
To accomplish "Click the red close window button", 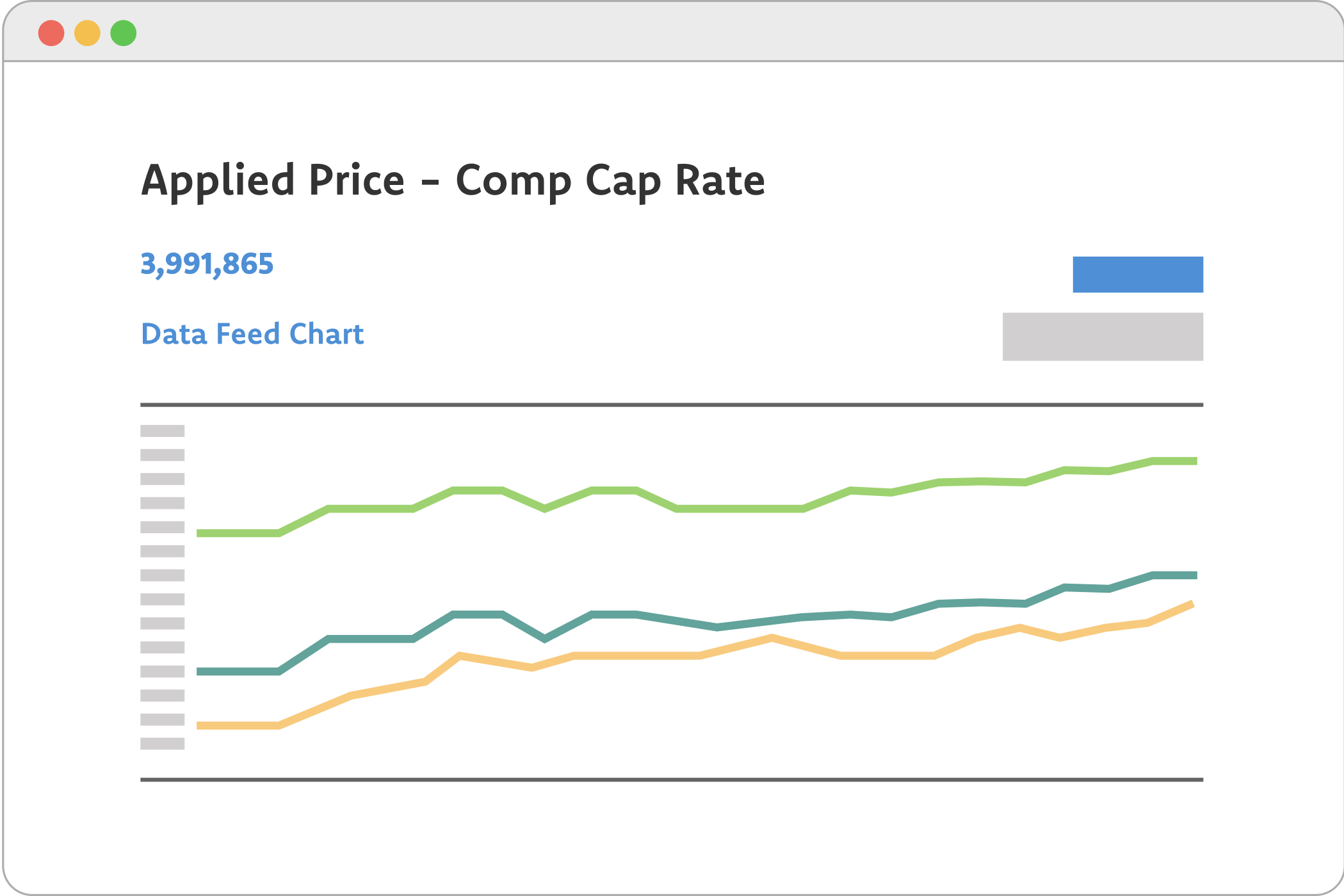I will point(51,33).
